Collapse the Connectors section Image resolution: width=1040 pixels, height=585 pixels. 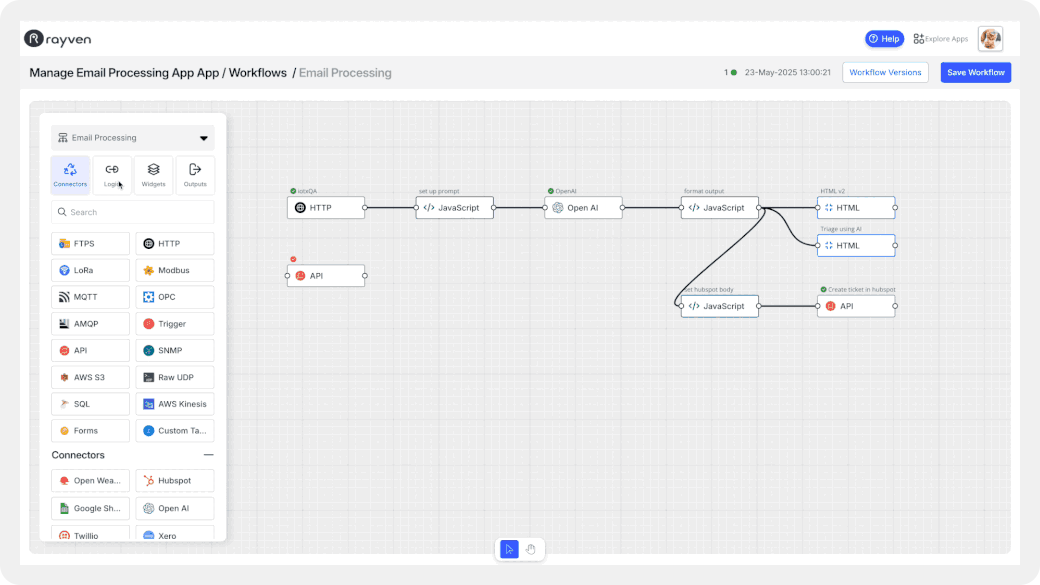tap(208, 455)
